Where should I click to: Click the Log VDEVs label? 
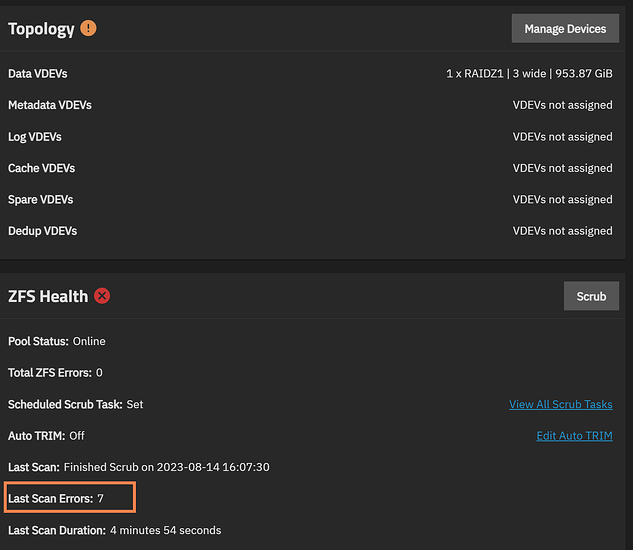pos(35,137)
